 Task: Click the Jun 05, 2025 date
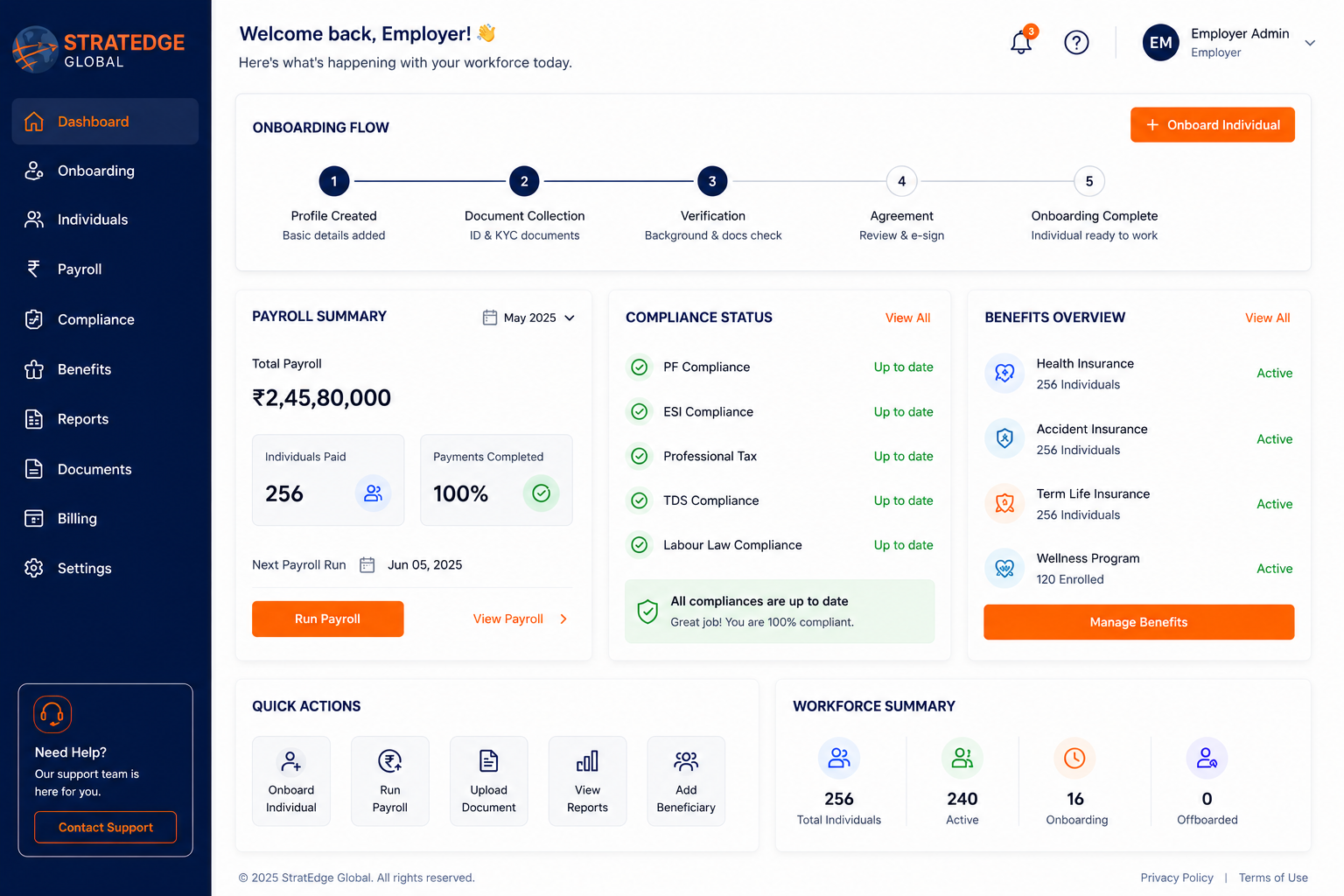click(425, 565)
